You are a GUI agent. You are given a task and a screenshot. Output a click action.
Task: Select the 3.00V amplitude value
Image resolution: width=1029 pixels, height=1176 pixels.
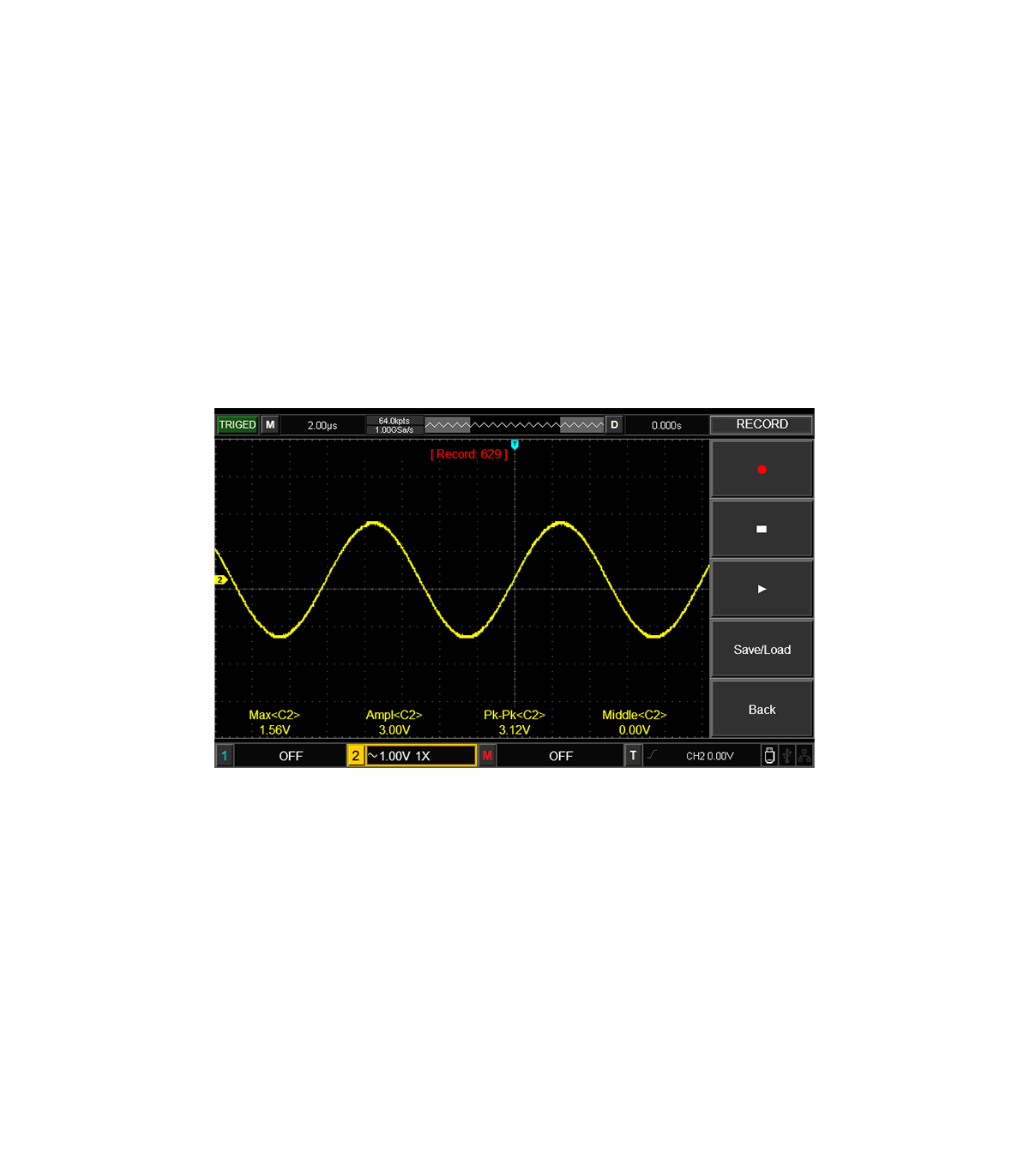pos(394,730)
